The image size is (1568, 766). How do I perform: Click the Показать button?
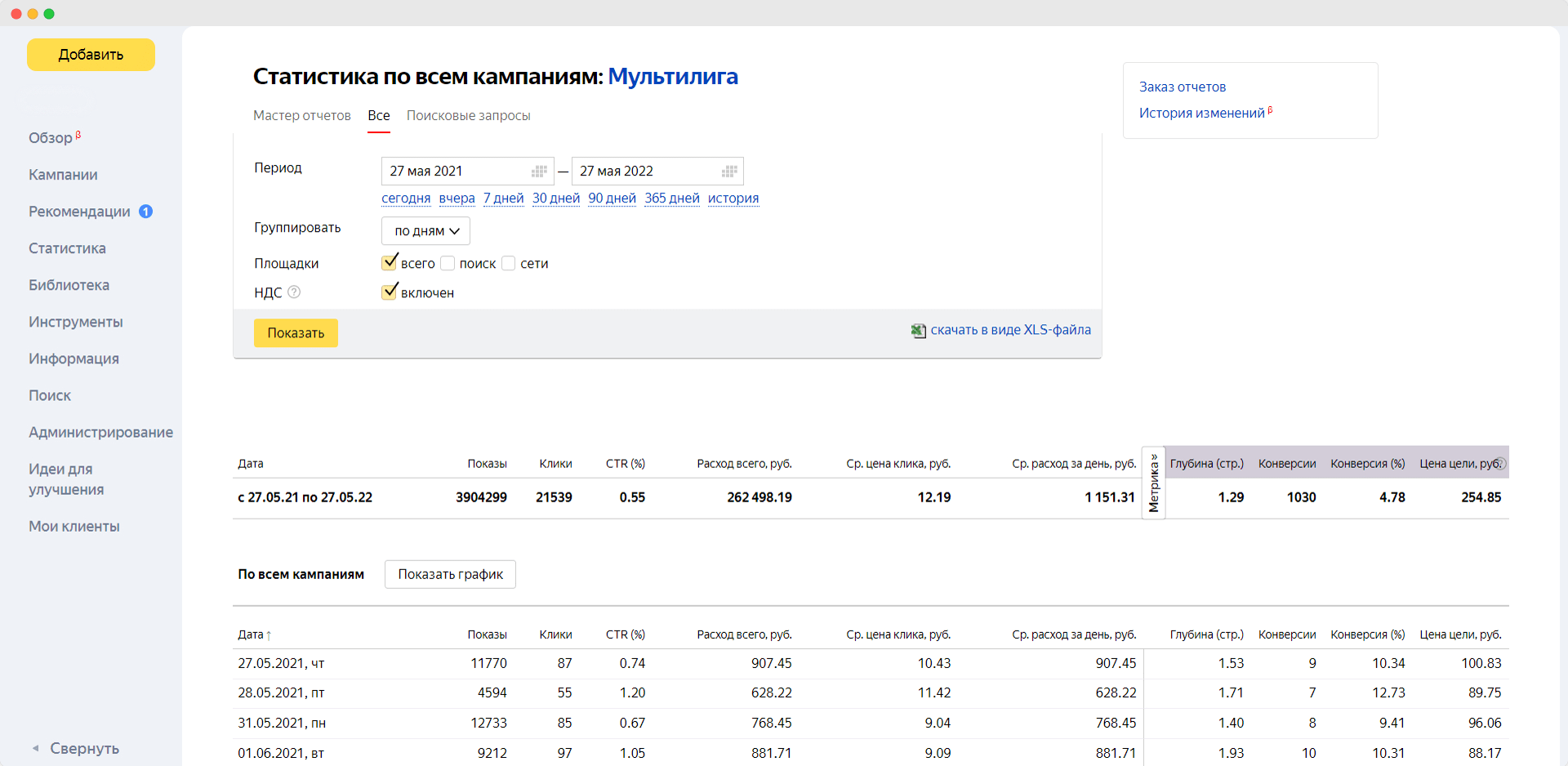296,333
